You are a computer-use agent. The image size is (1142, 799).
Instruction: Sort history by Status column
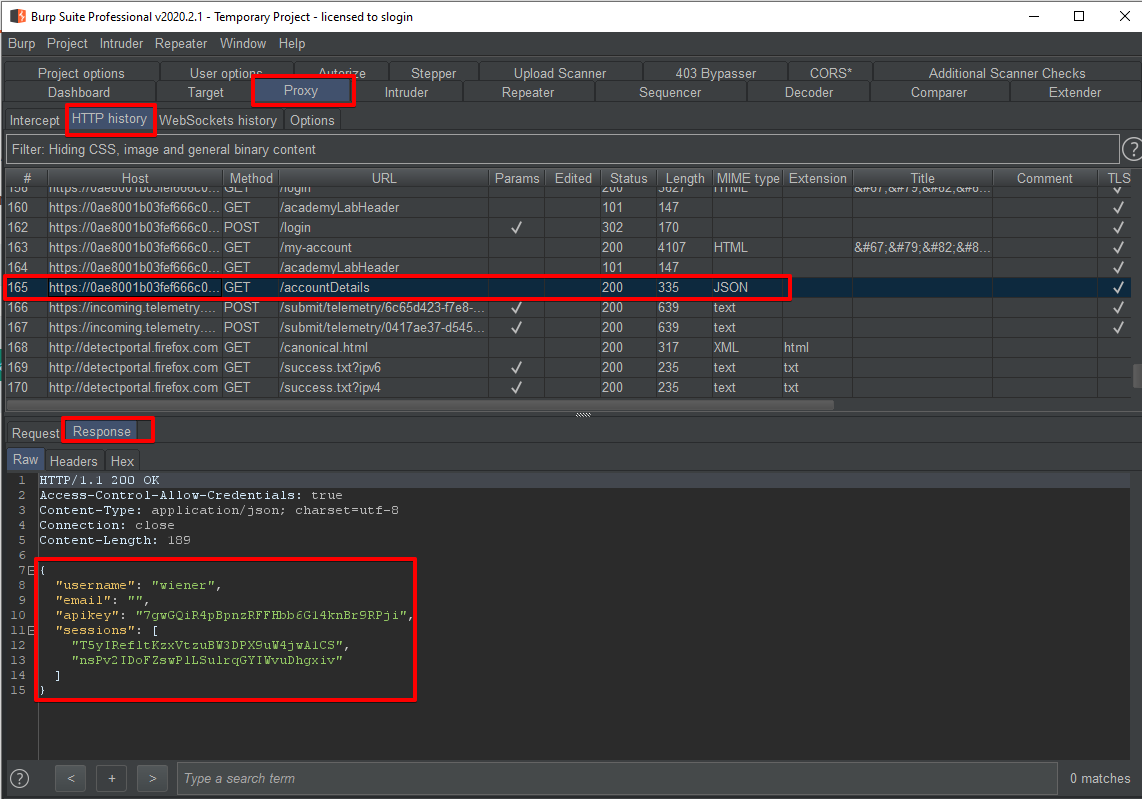(629, 178)
